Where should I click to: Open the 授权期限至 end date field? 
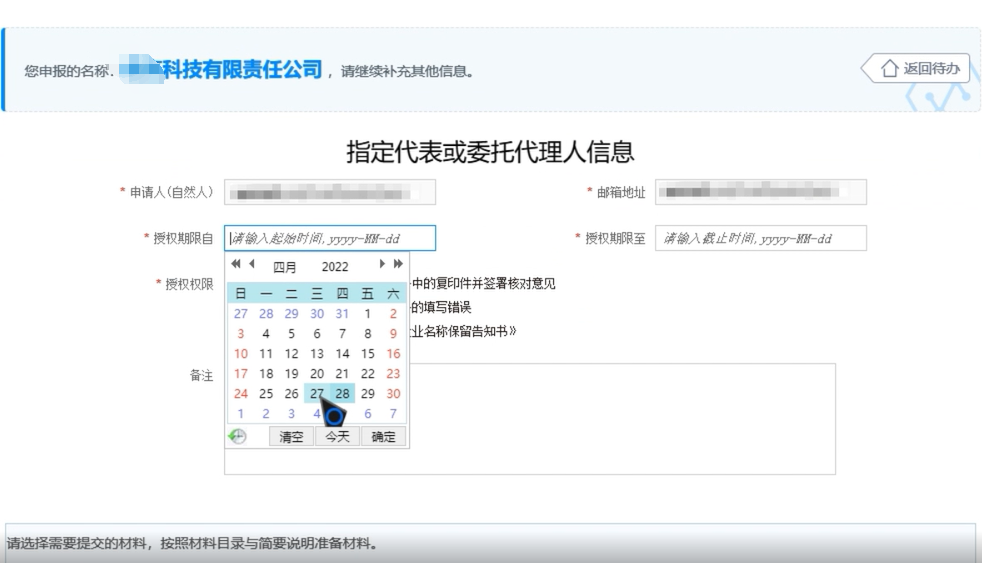pyautogui.click(x=760, y=238)
